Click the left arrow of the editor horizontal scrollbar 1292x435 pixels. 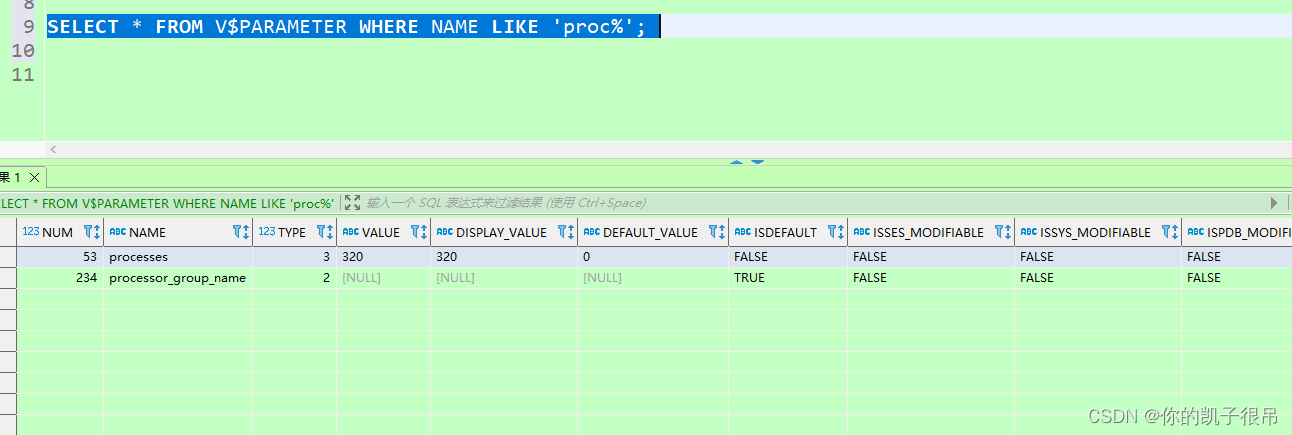(x=53, y=149)
